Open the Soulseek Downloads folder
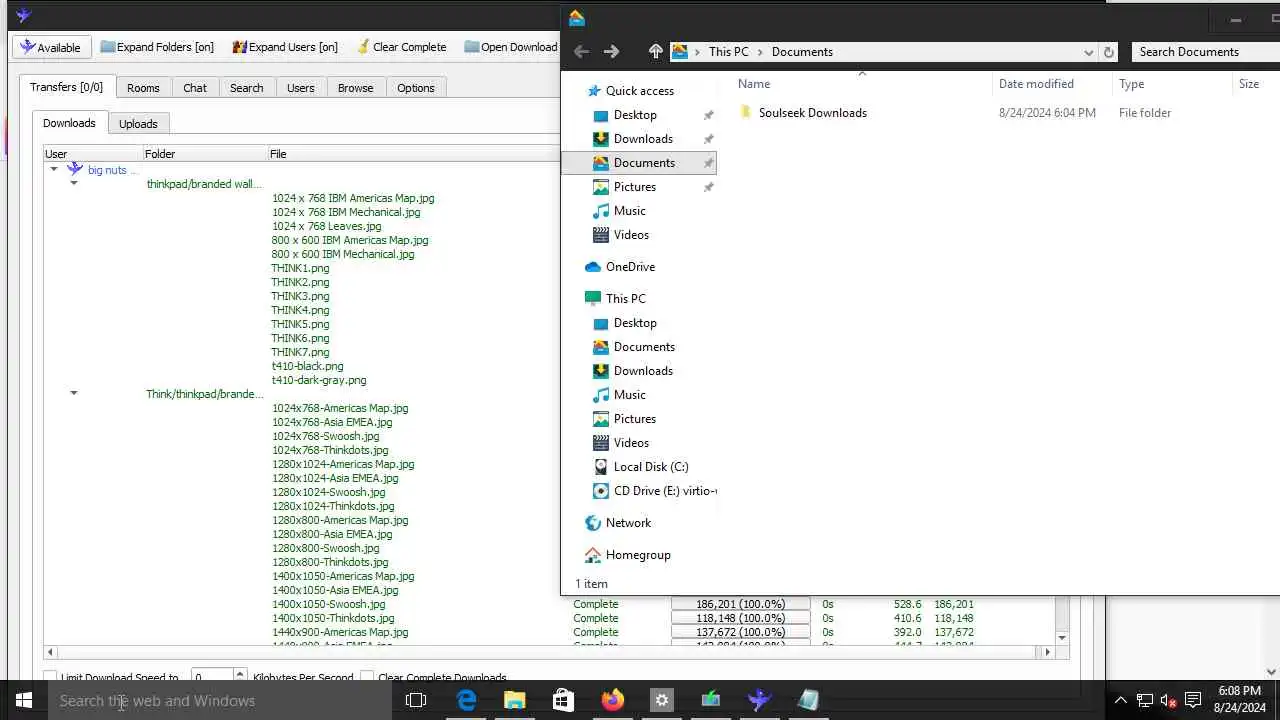Image resolution: width=1280 pixels, height=720 pixels. click(812, 113)
